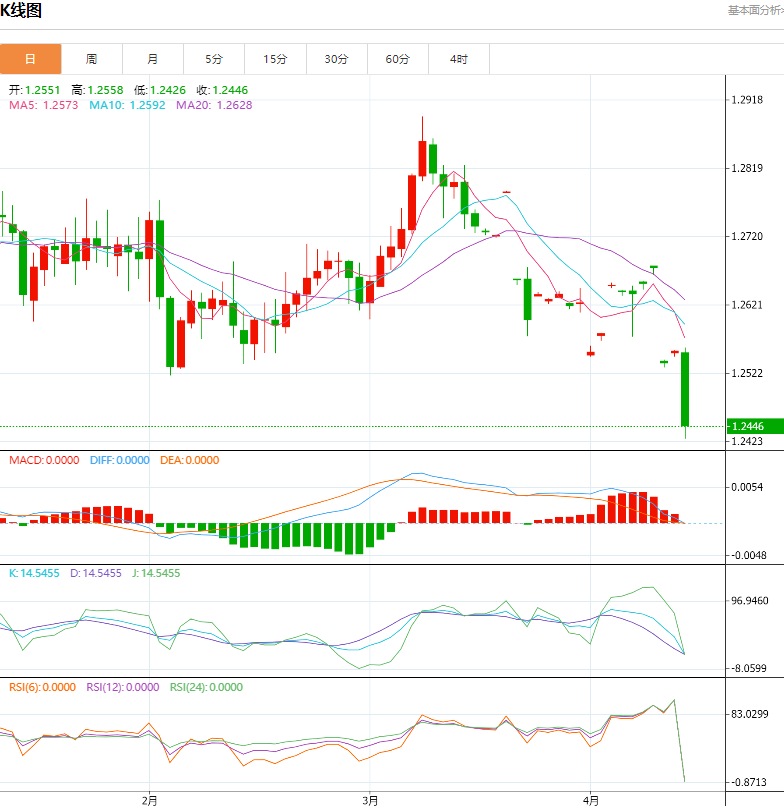784x806 pixels.
Task: Open the 5分 interval tab
Action: (x=214, y=59)
